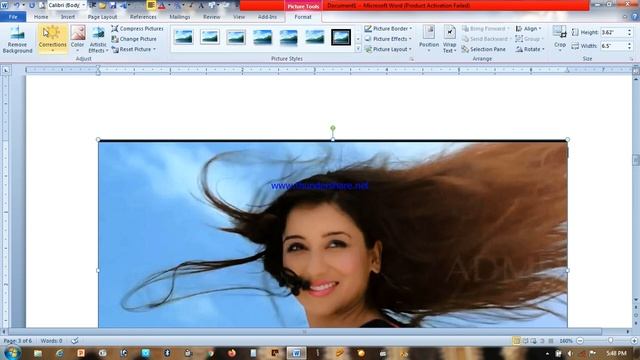640x360 pixels.
Task: Click Open folder icon in quick access
Action: pyautogui.click(x=102, y=5)
